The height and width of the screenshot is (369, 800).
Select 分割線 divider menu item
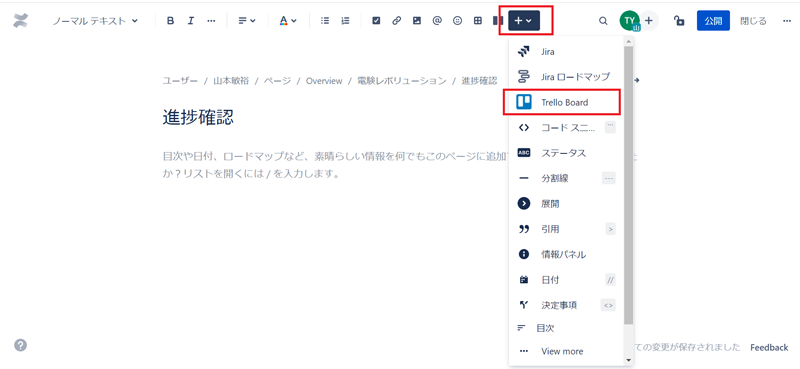point(566,178)
